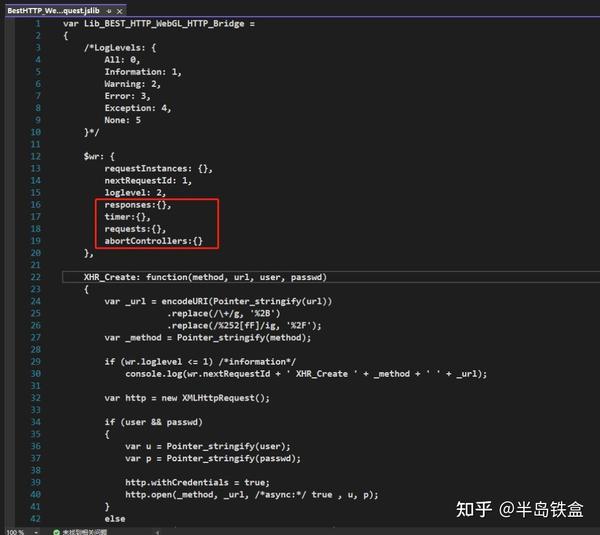Pin the BestHTTP jslib tab
The image size is (600, 535).
[x=109, y=11]
